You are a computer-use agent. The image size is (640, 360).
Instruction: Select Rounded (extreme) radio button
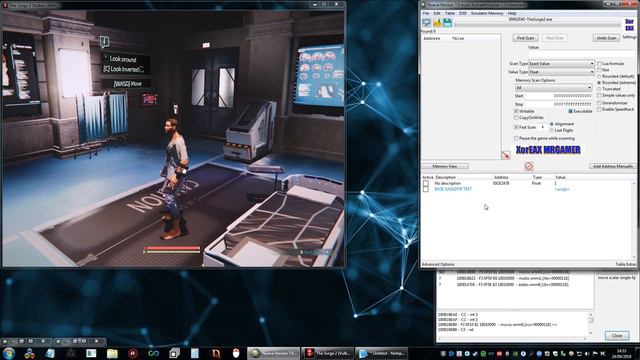(x=600, y=82)
